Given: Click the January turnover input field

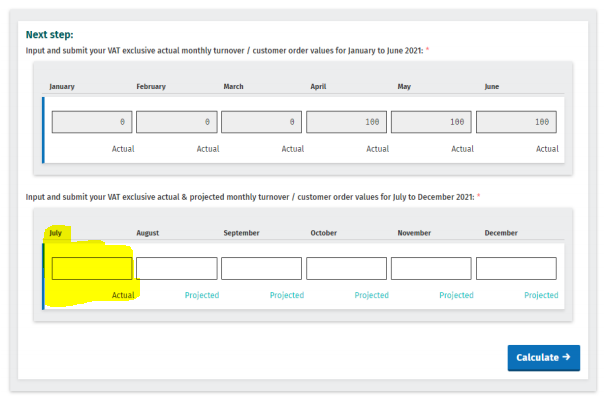Looking at the screenshot, I should pos(92,122).
